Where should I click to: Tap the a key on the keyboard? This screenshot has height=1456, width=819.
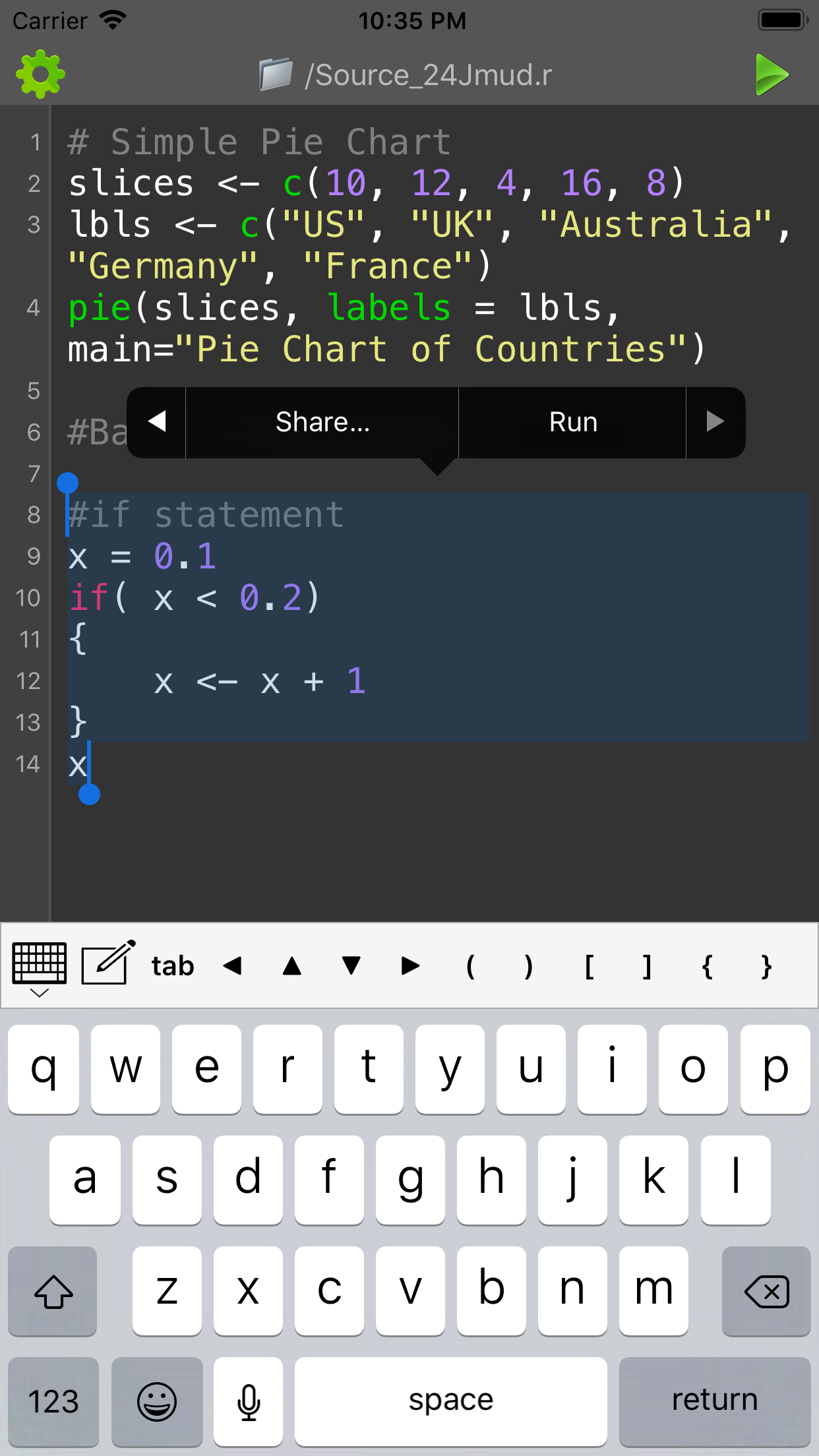pyautogui.click(x=85, y=1180)
